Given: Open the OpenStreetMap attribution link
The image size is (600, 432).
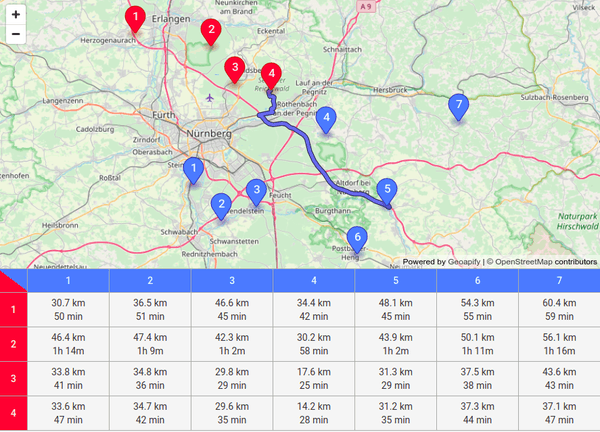Looking at the screenshot, I should [523, 262].
